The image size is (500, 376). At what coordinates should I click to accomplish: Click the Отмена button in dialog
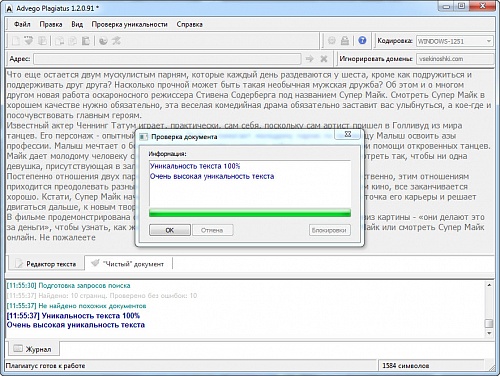coord(212,230)
